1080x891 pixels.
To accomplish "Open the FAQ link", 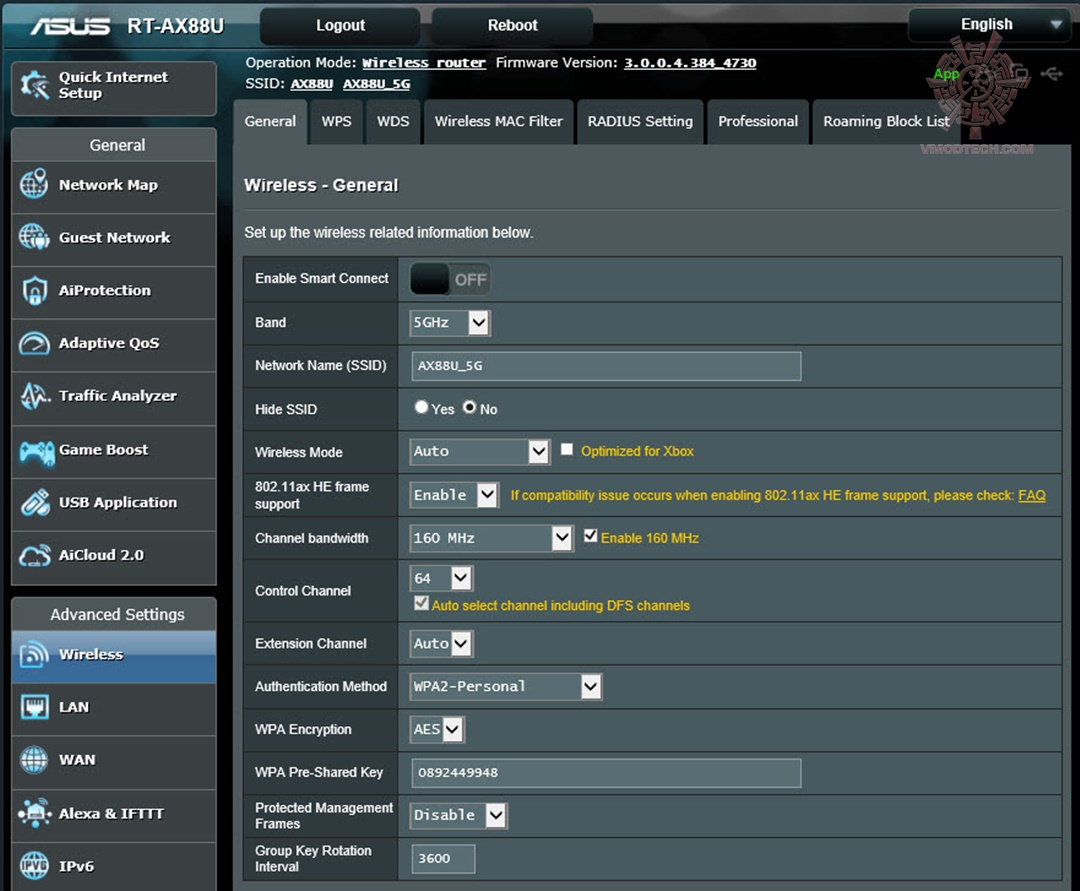I will 1031,495.
